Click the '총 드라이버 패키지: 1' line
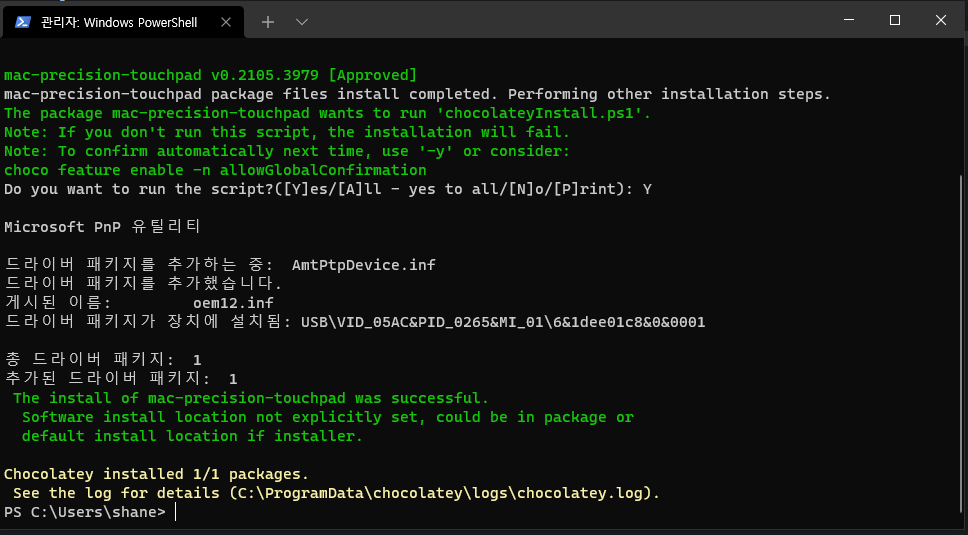 click(102, 360)
